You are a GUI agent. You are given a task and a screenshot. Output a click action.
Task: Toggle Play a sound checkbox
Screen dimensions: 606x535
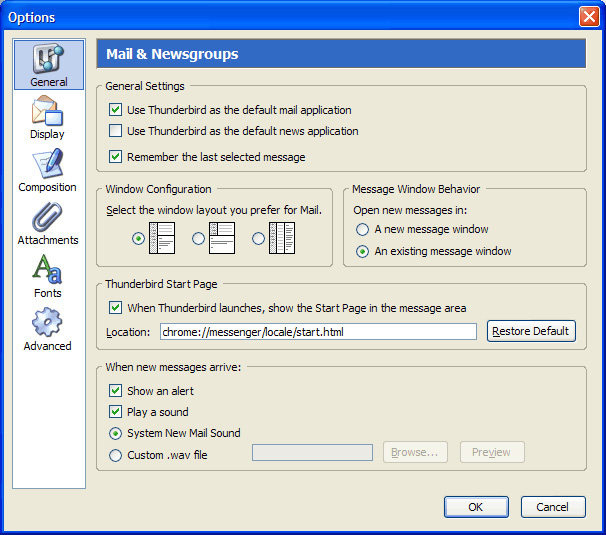coord(115,411)
